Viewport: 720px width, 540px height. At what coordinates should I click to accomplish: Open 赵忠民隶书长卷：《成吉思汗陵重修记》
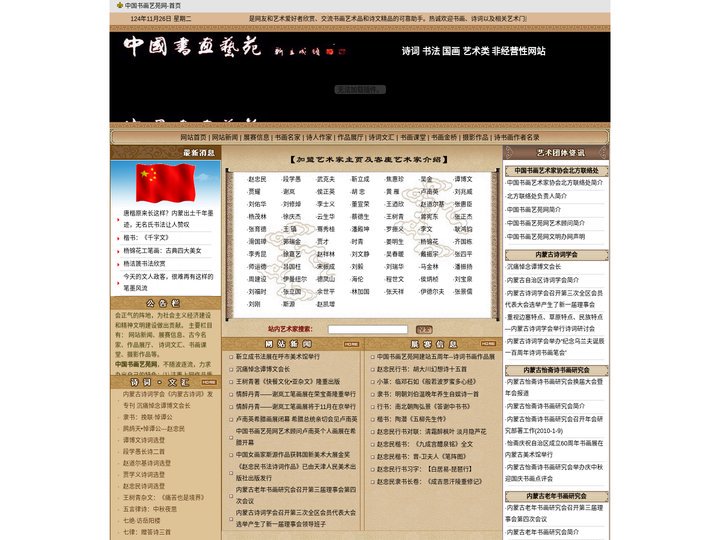pyautogui.click(x=429, y=482)
